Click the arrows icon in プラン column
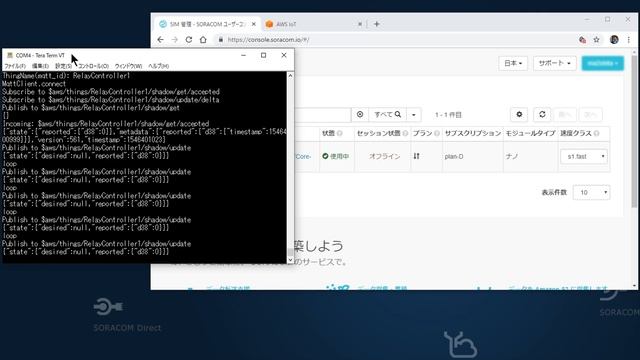 [416, 156]
